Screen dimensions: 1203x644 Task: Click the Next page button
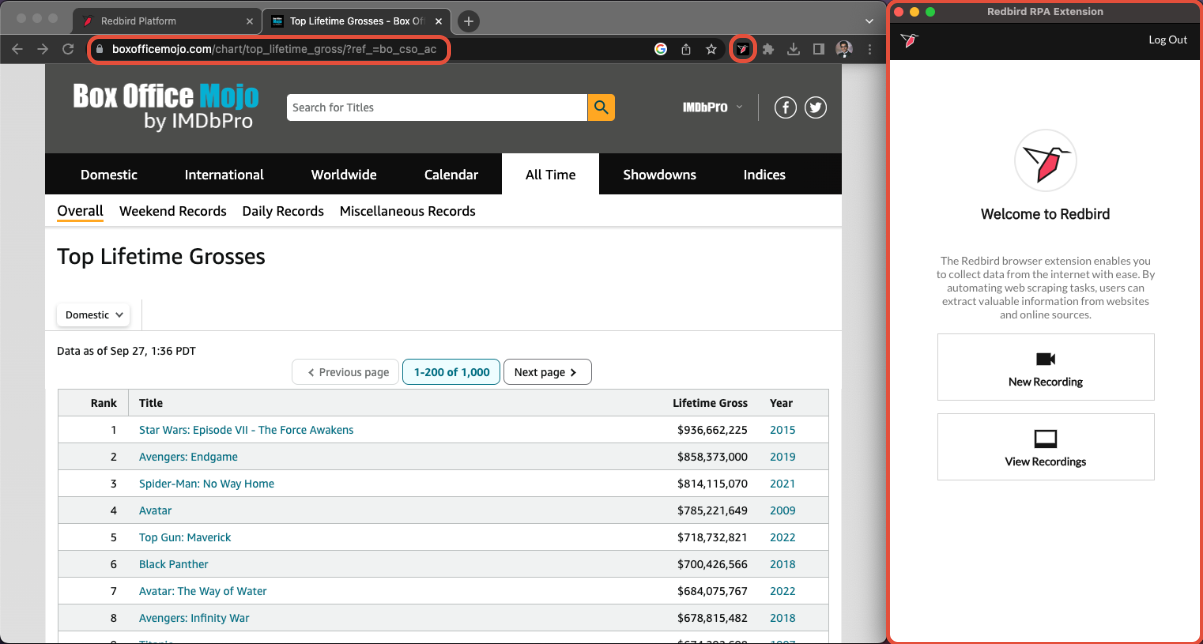point(547,372)
